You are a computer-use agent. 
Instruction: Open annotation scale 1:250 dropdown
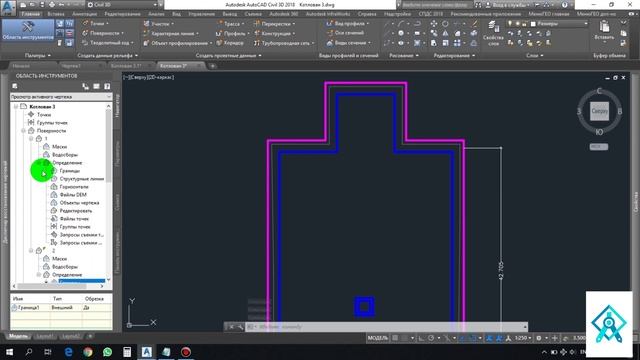point(523,338)
